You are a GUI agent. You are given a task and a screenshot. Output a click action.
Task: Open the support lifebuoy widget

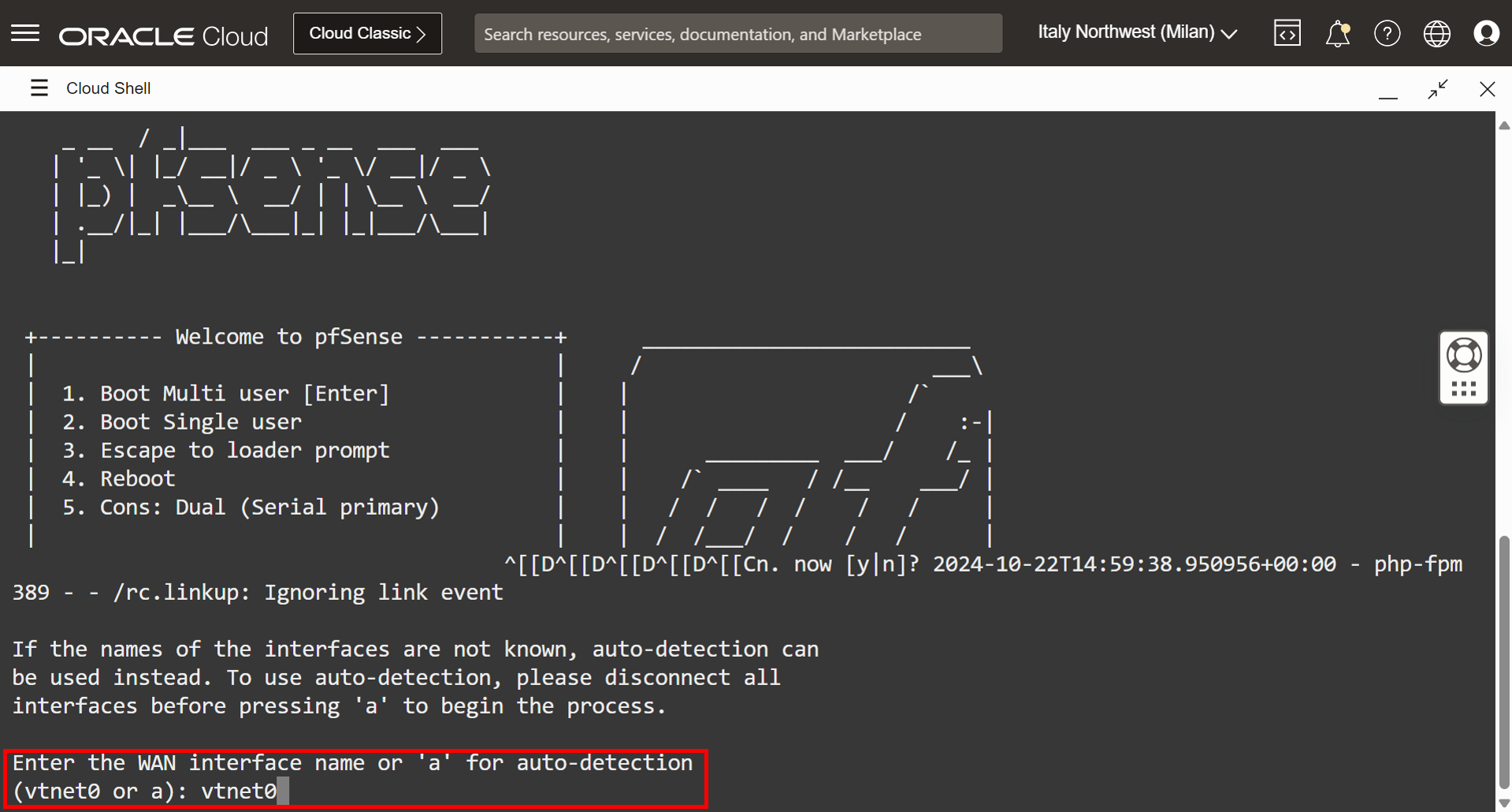coord(1464,356)
